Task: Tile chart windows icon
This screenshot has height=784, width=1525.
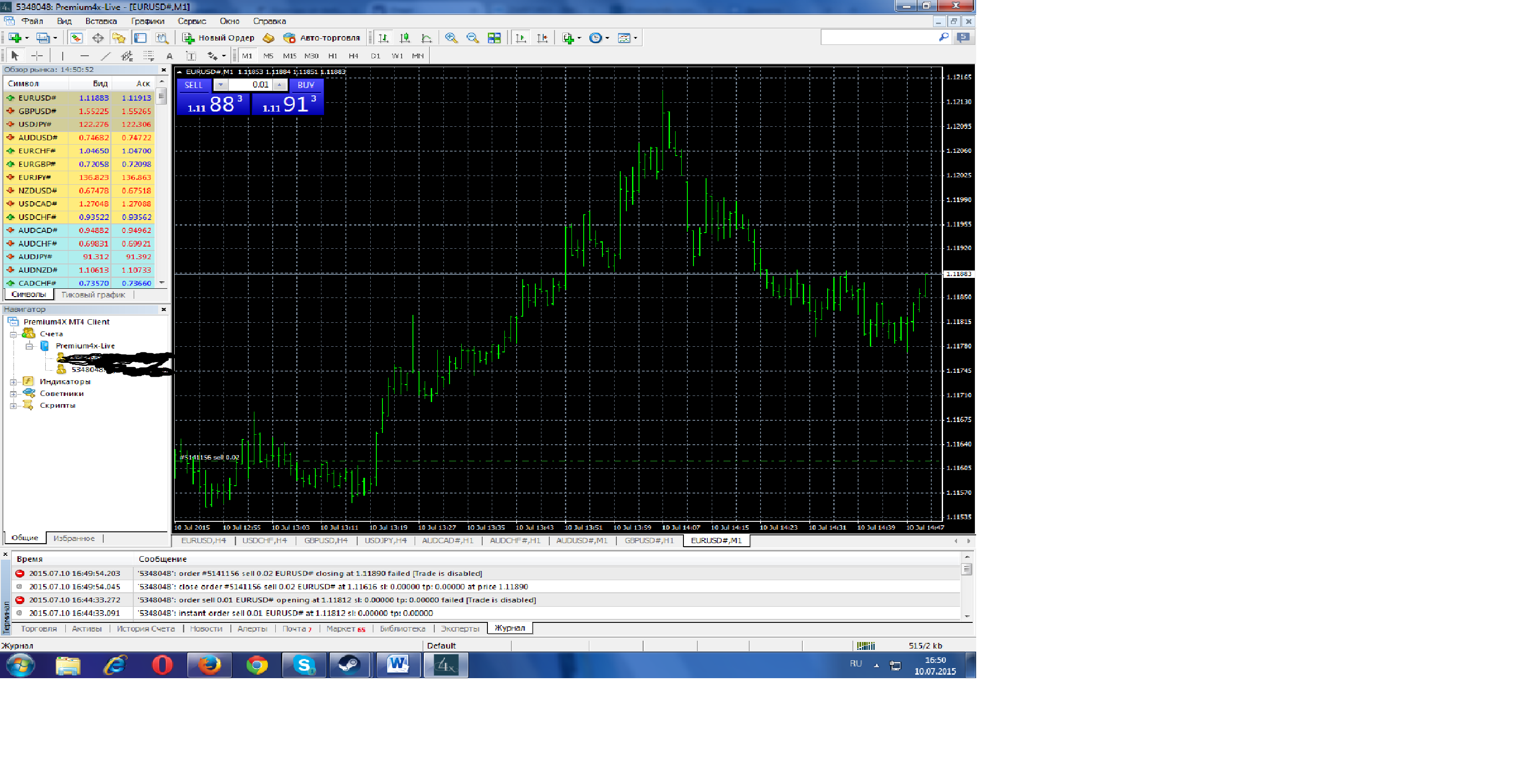Action: (x=494, y=38)
